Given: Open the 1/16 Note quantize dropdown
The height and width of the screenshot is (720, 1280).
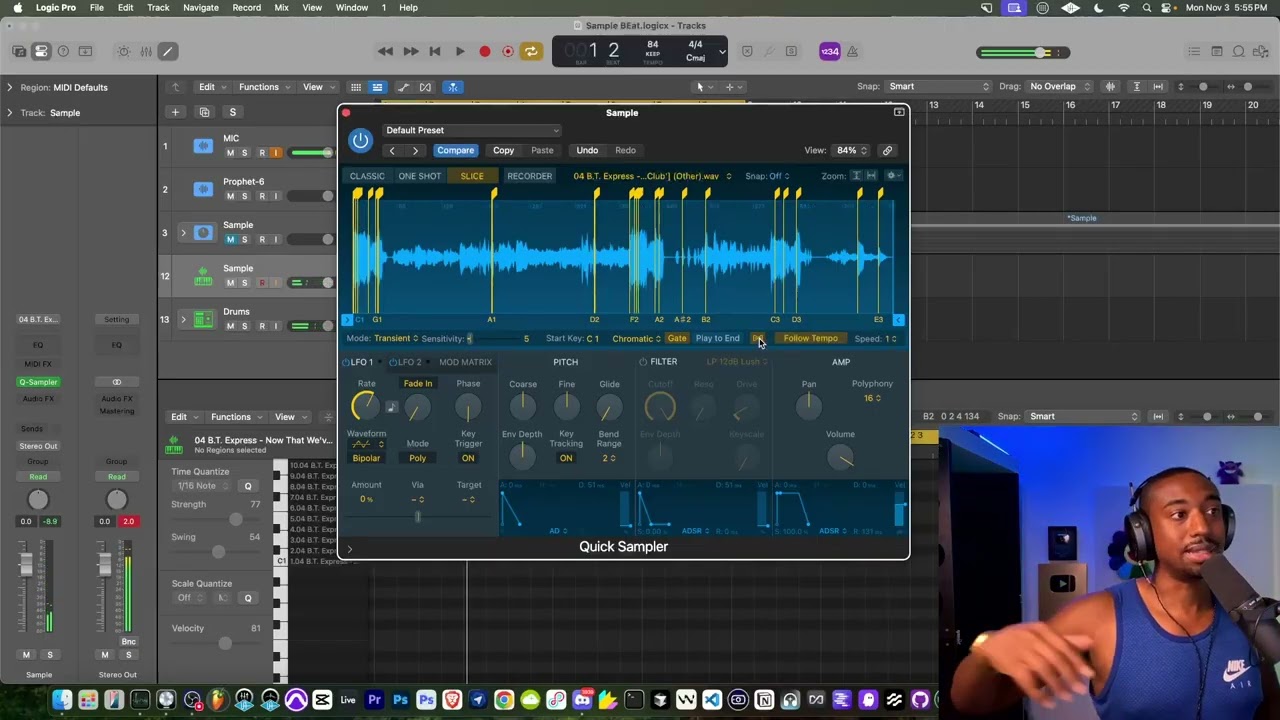Looking at the screenshot, I should tap(202, 486).
